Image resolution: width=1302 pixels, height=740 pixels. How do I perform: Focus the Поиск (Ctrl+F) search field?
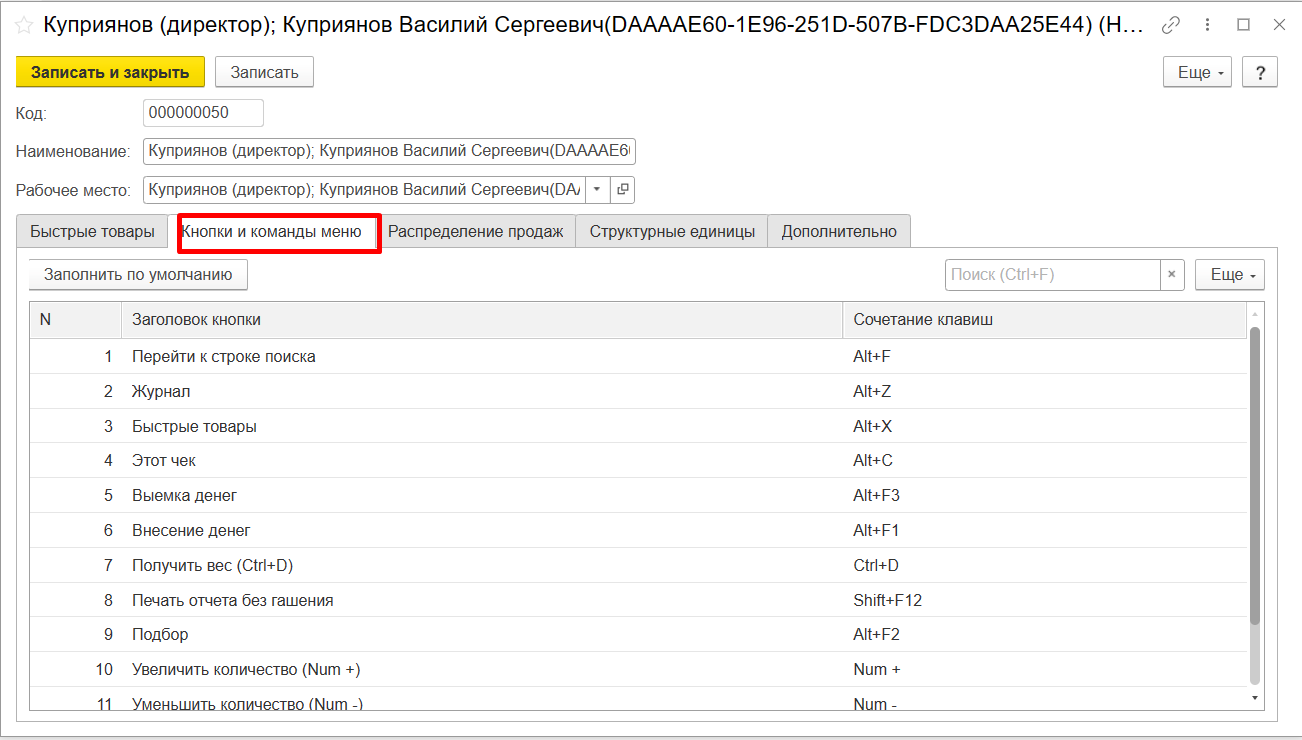[x=1052, y=274]
